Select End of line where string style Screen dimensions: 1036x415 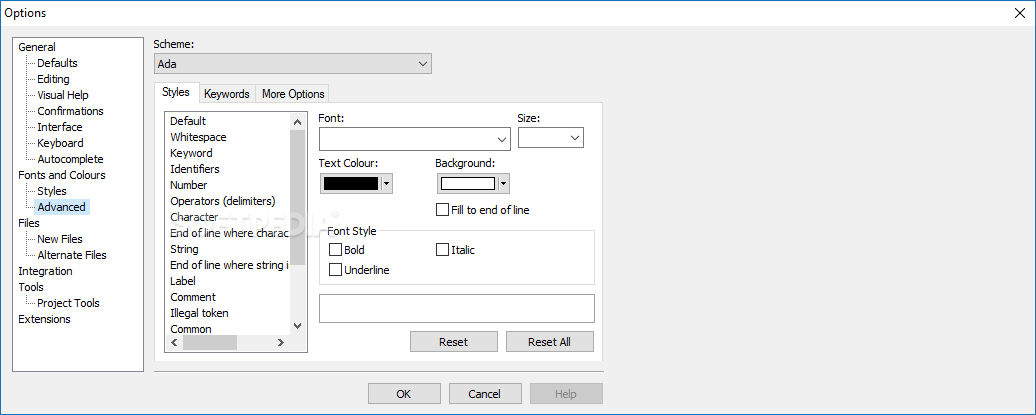pos(229,265)
